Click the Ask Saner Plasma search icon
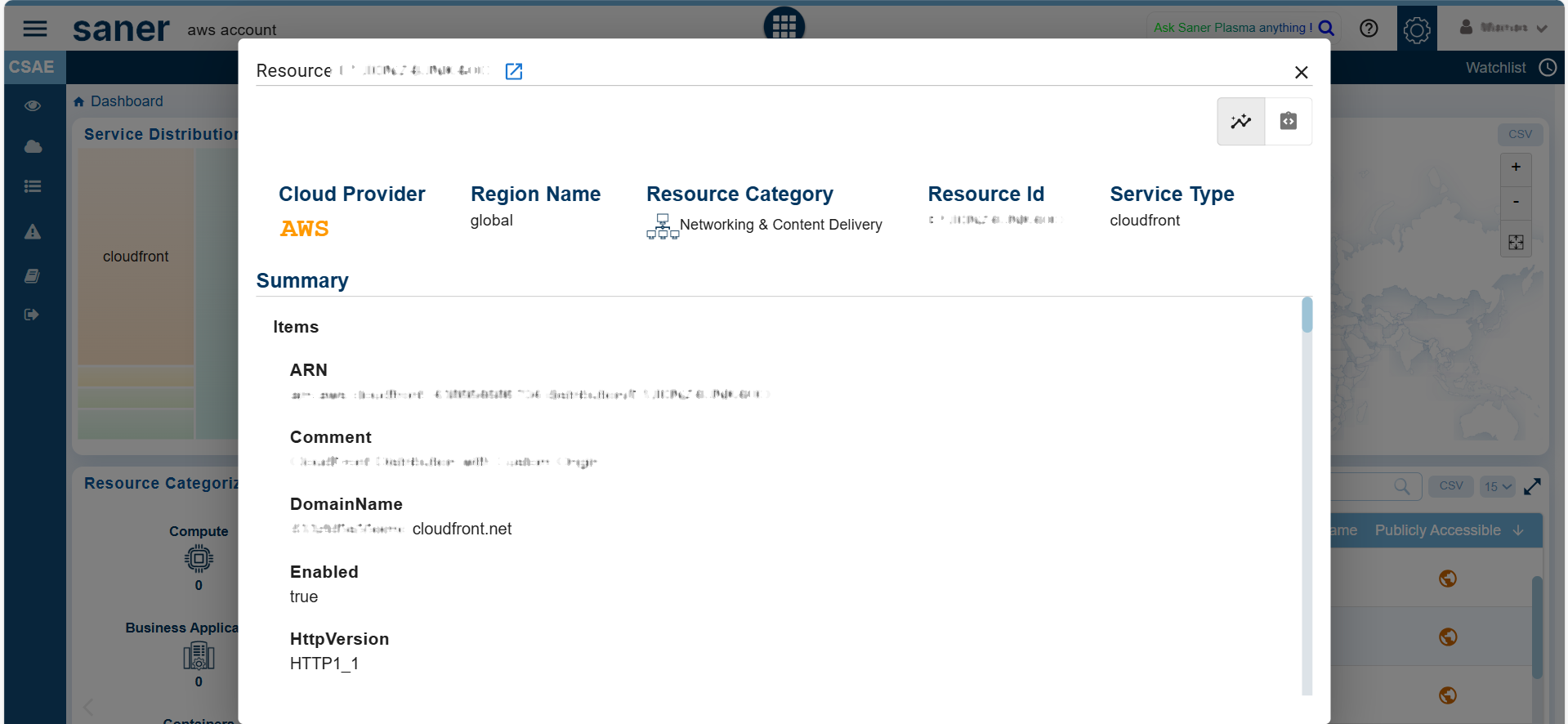The image size is (1568, 724). point(1326,28)
